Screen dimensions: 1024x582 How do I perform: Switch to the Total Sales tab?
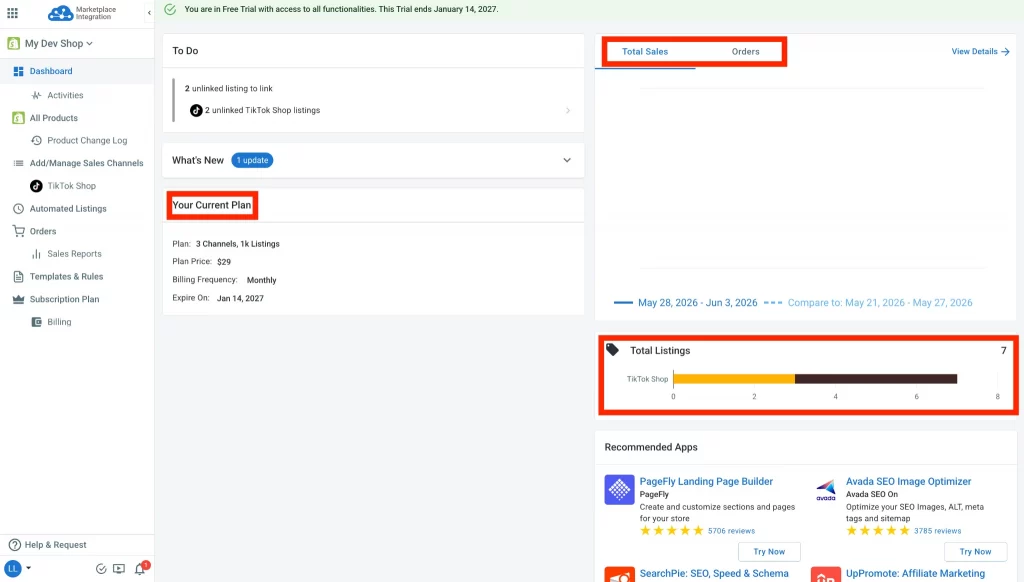645,52
